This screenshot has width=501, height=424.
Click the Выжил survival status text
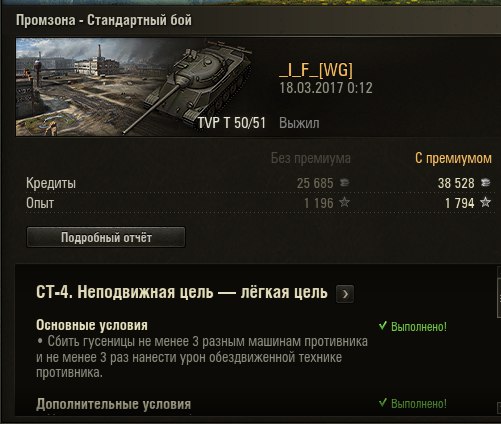click(299, 123)
